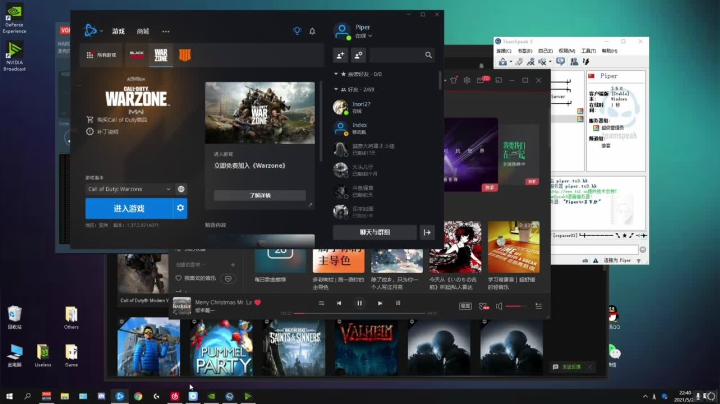720x404 pixels.
Task: Click the blue Play (进入游戏) button
Action: click(x=129, y=208)
